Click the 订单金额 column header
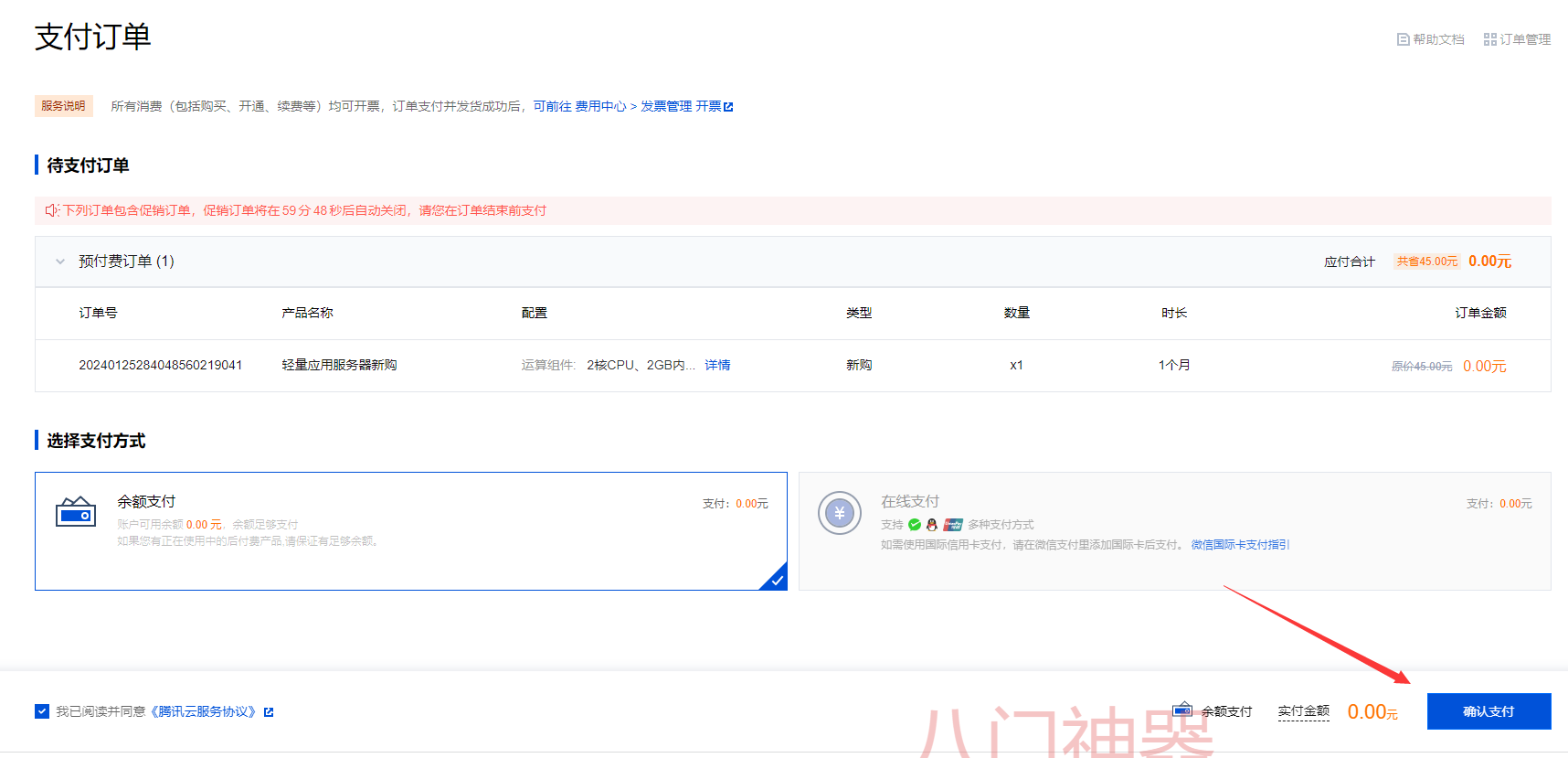The height and width of the screenshot is (758, 1568). pos(1480,313)
